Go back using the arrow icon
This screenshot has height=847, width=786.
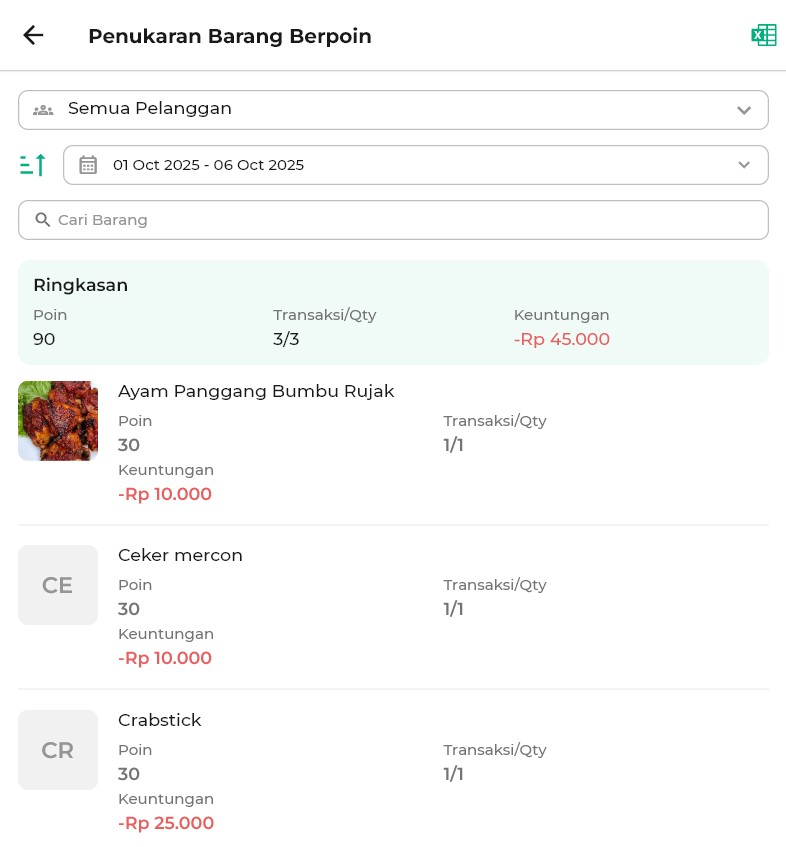(x=33, y=36)
